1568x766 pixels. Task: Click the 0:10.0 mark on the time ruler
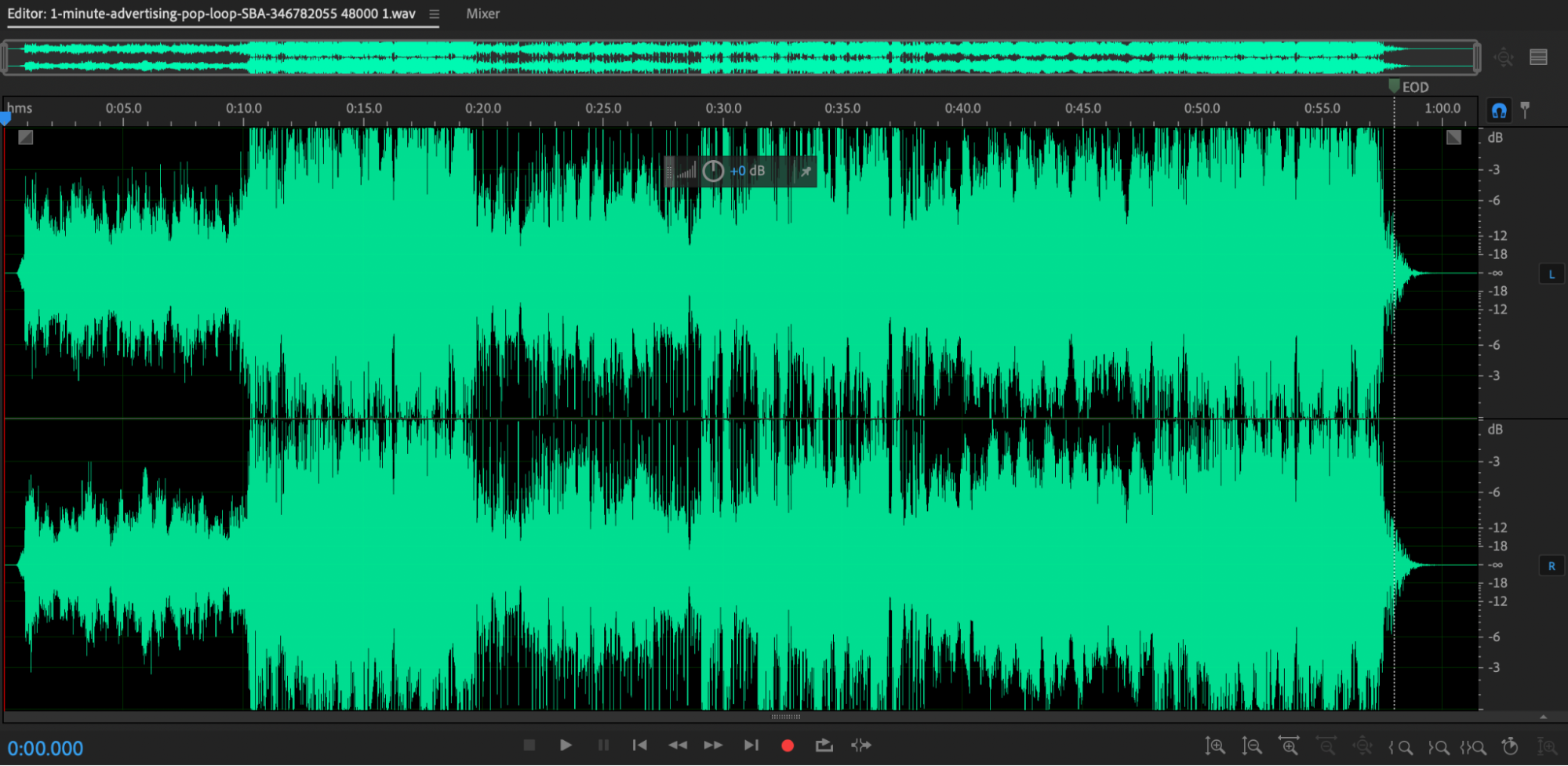[x=244, y=108]
